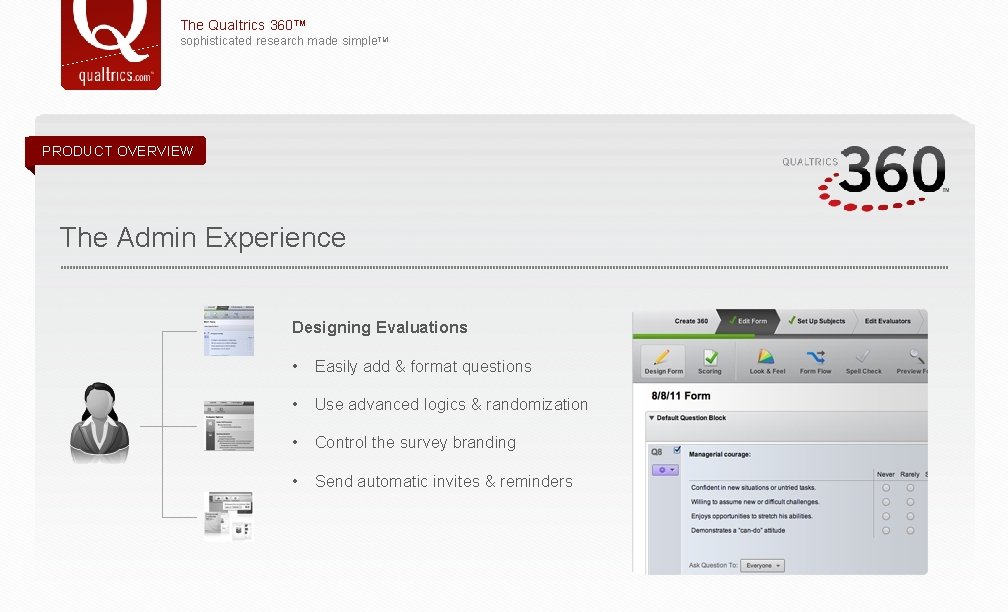Click the 8/8/11 Form title

(x=681, y=396)
